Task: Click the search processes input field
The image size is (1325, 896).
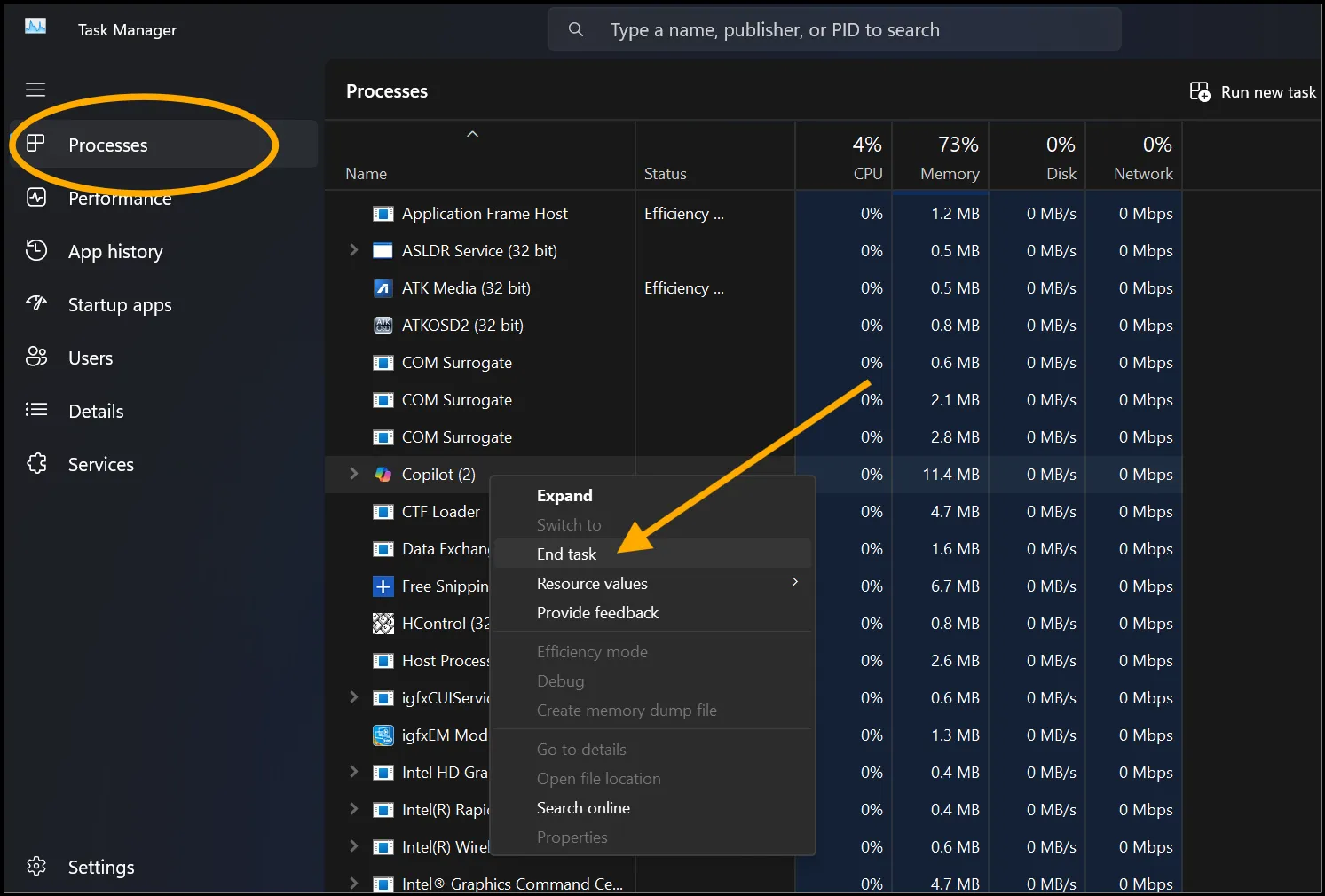Action: (833, 28)
